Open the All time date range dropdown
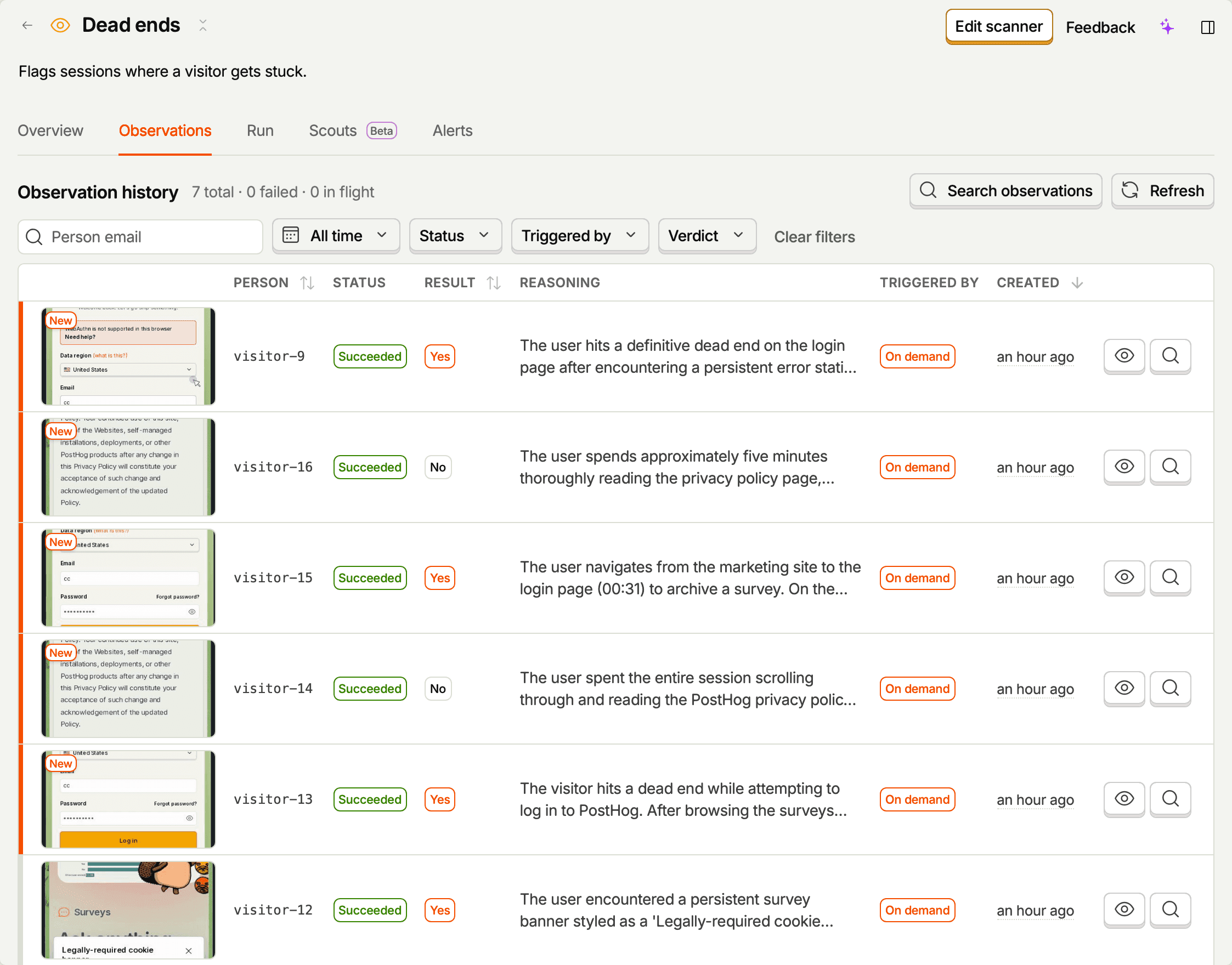The height and width of the screenshot is (965, 1232). (x=336, y=236)
